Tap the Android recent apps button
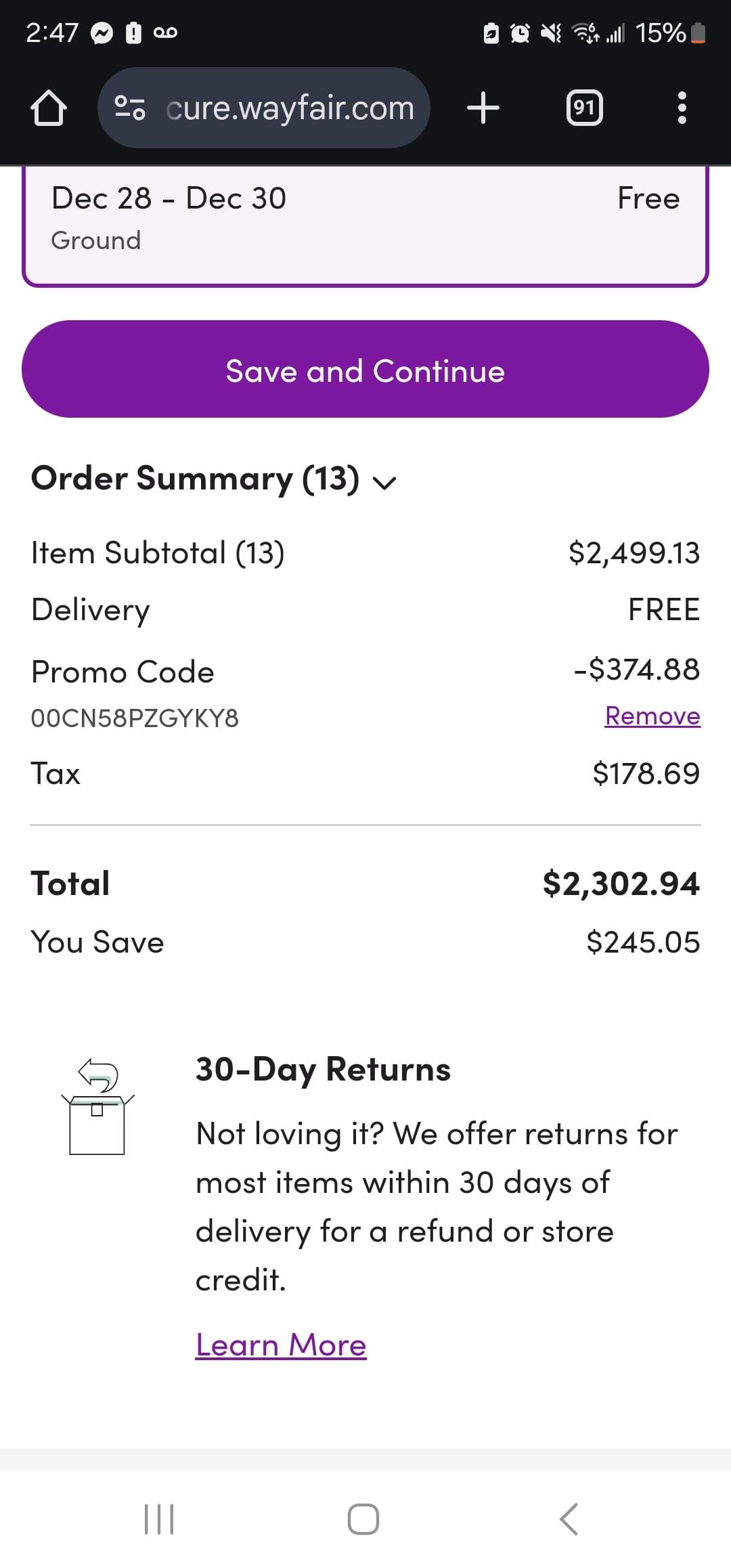The width and height of the screenshot is (731, 1568). click(160, 1519)
